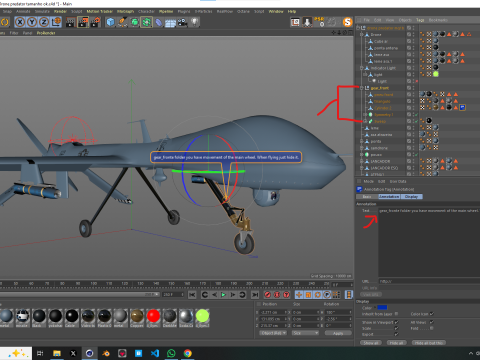Add a Light object bulb icon
This screenshot has width=480, height=360.
pos(194,22)
